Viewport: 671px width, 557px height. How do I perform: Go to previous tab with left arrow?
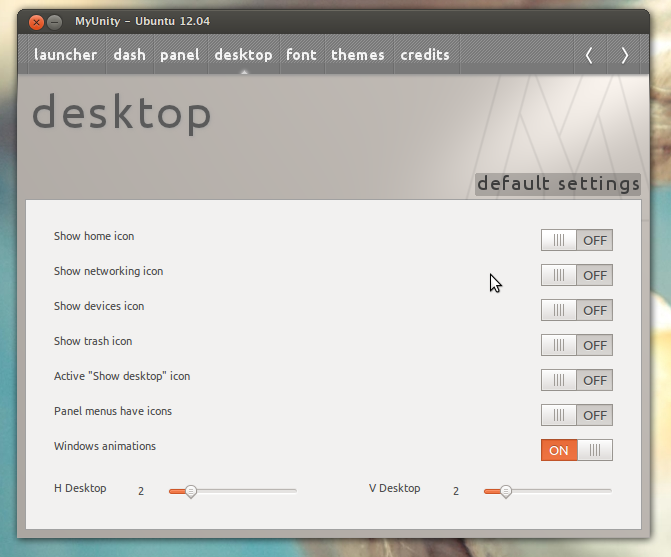click(589, 55)
